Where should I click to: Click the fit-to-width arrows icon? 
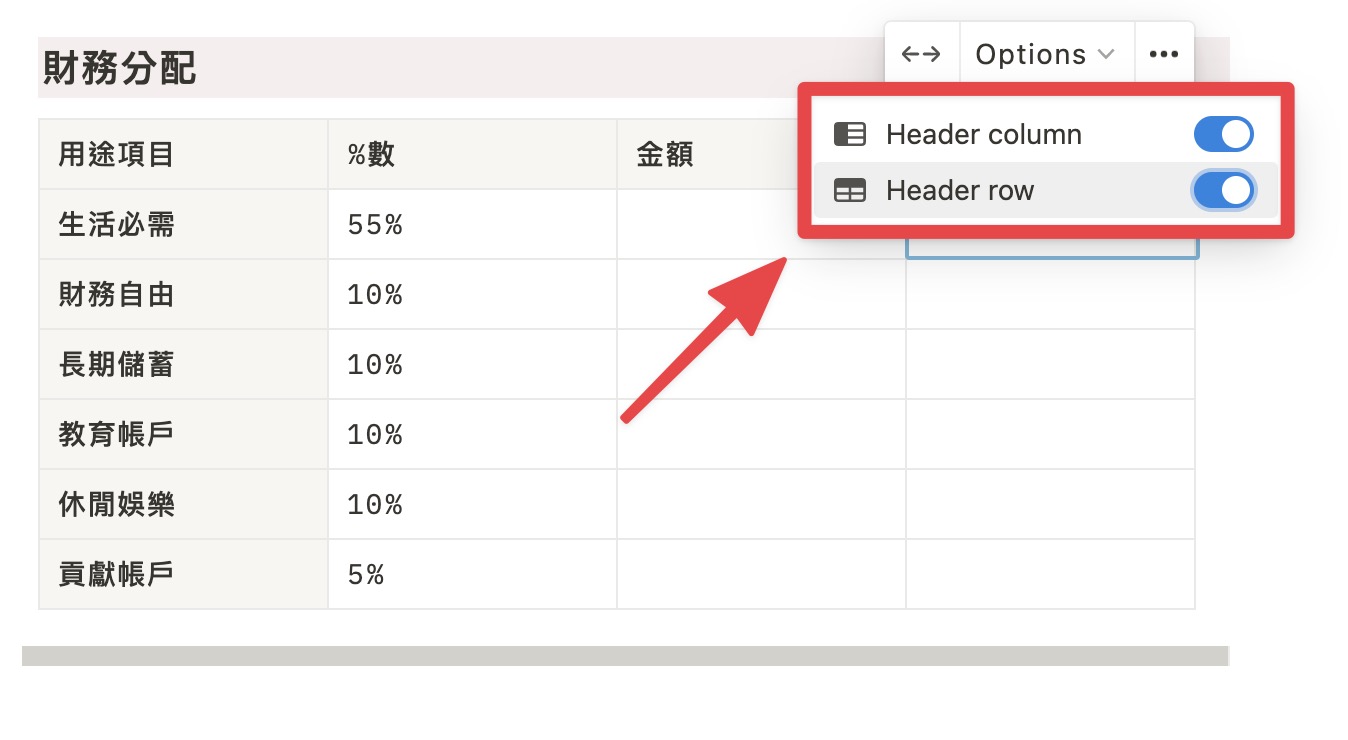pyautogui.click(x=921, y=54)
